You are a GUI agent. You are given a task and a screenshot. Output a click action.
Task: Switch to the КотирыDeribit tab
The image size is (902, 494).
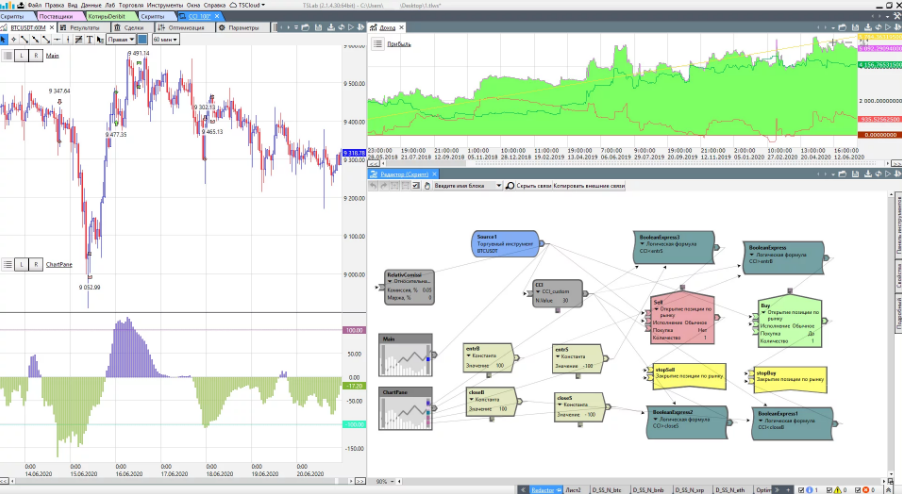pos(108,16)
